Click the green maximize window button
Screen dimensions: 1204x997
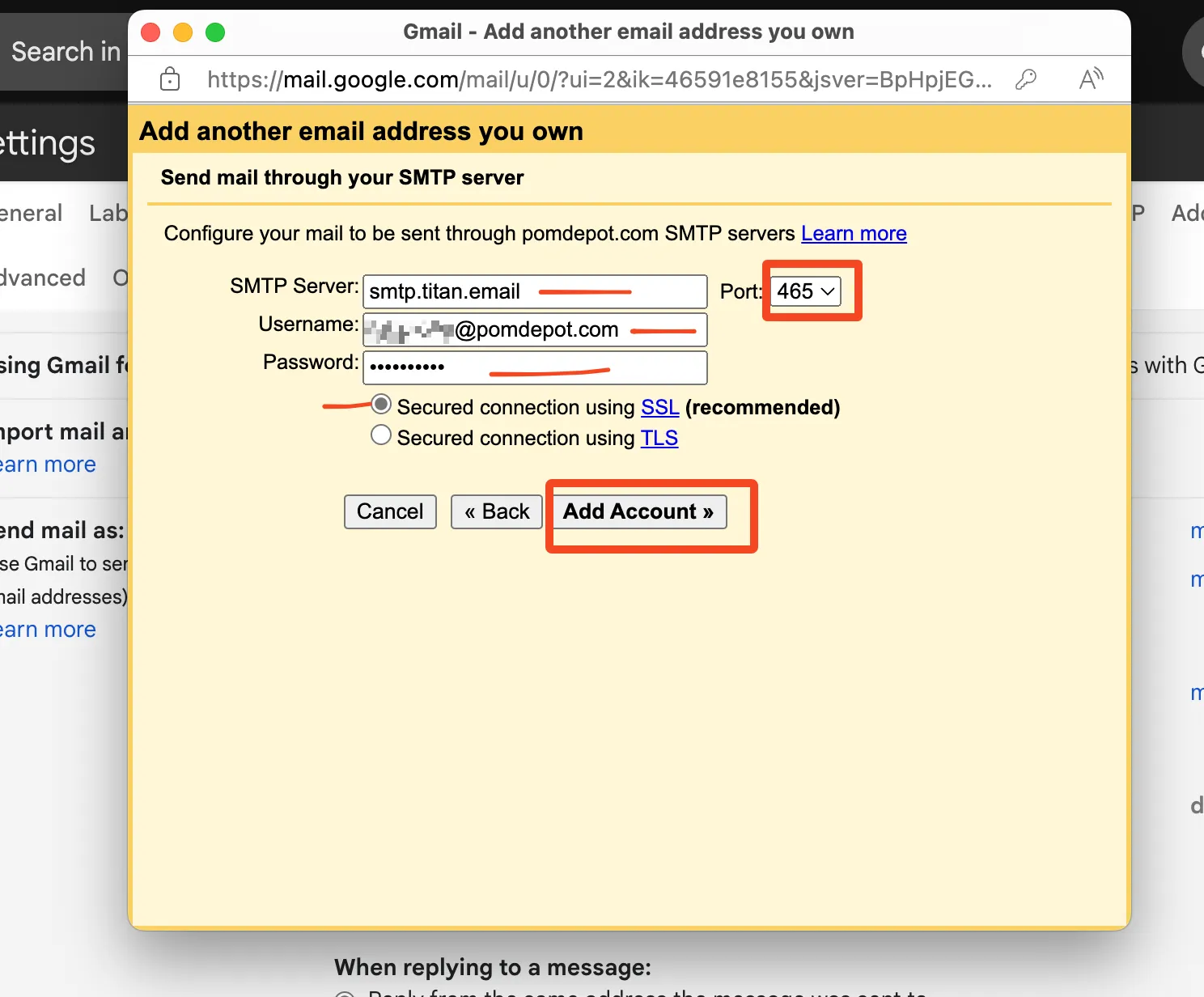point(215,32)
